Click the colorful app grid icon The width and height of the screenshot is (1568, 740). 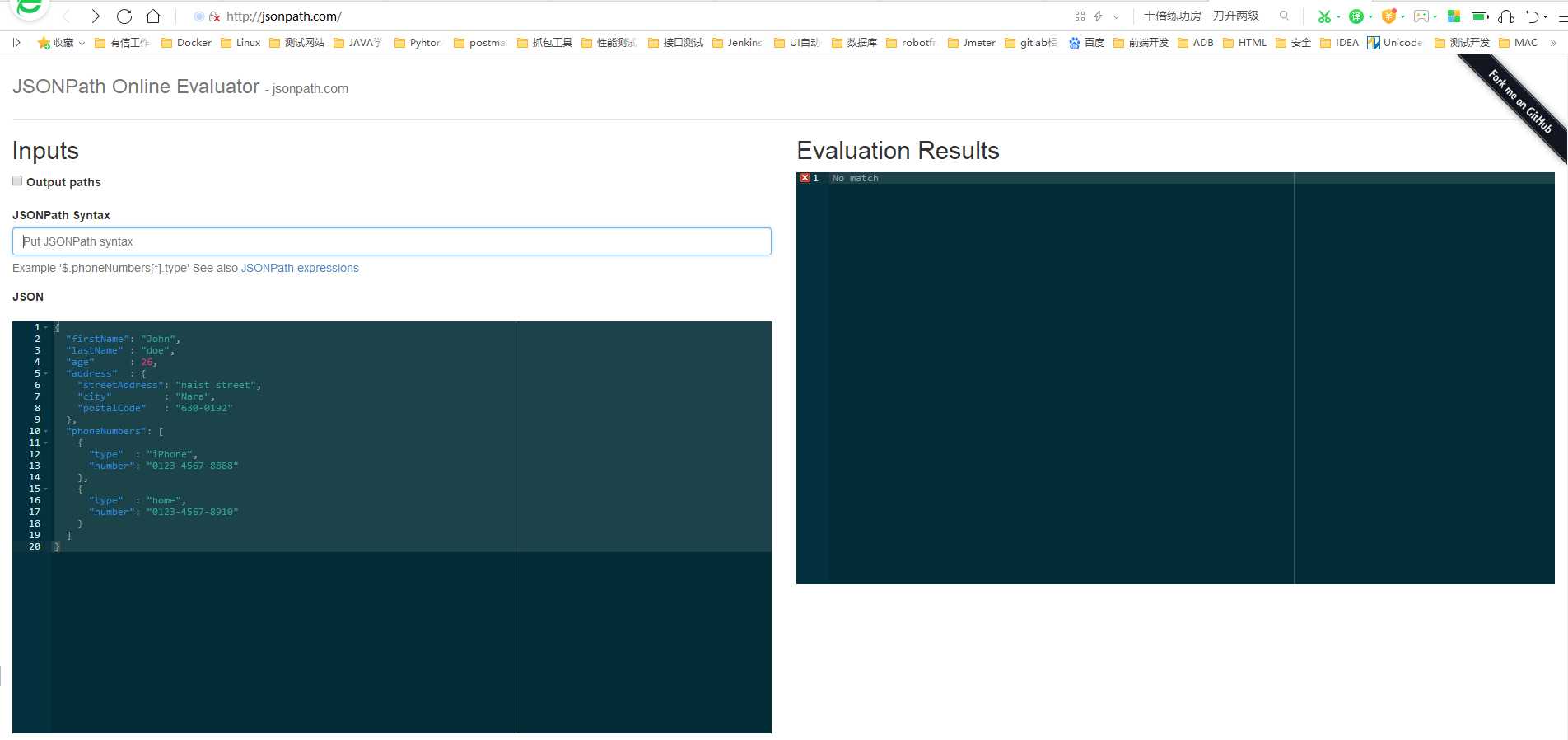coord(1454,16)
